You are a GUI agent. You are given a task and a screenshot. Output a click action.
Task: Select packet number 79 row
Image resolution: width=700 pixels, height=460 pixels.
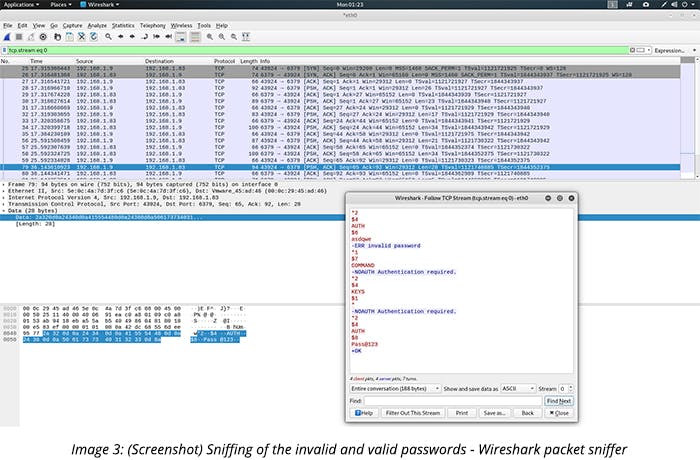(x=340, y=167)
